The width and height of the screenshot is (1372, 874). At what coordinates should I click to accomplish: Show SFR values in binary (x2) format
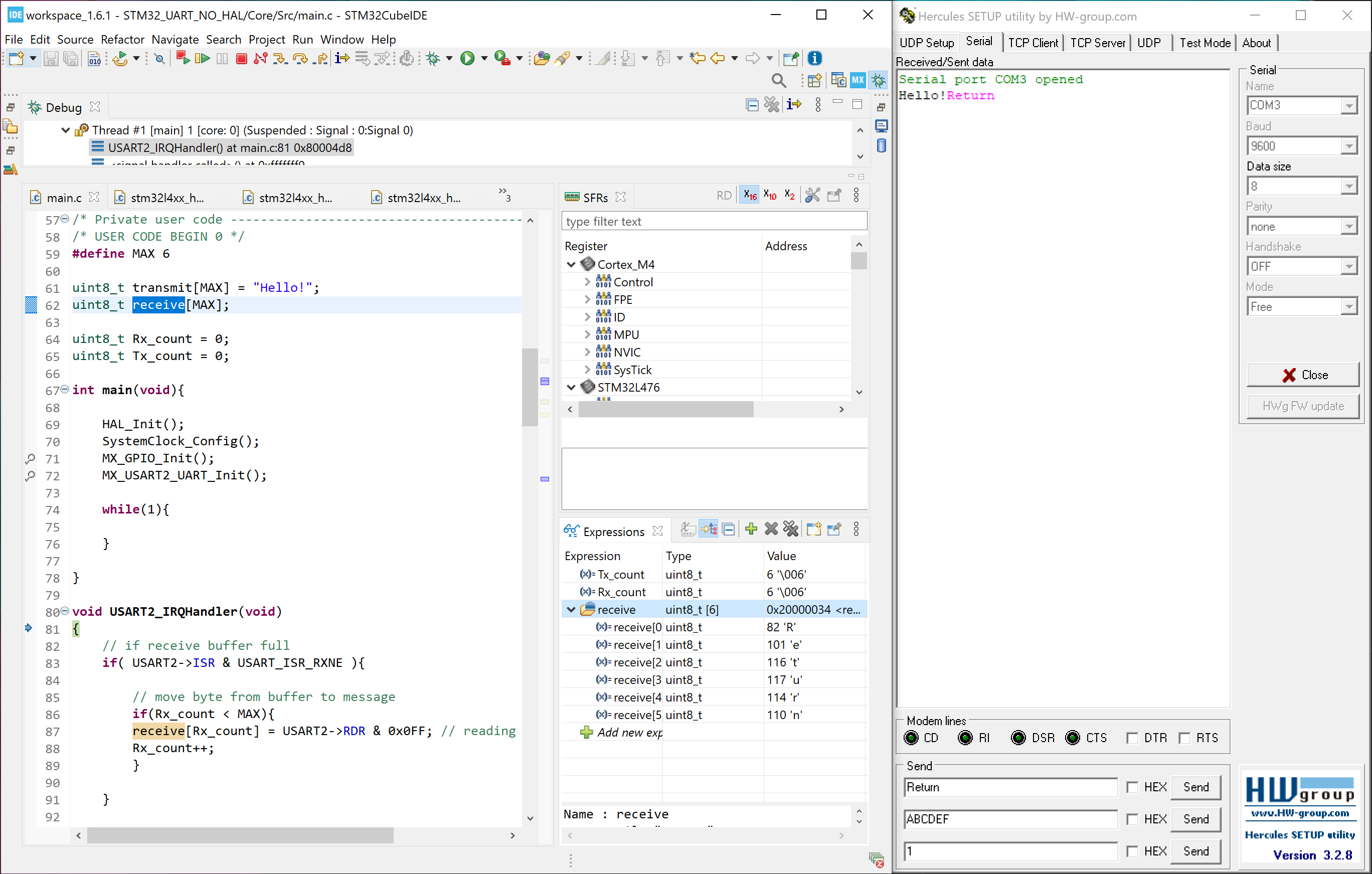[789, 195]
